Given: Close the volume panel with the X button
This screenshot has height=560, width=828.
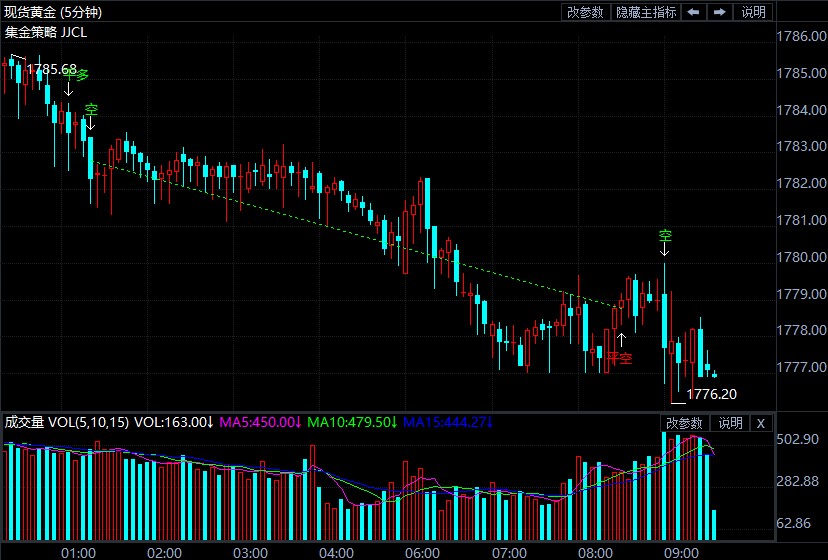Looking at the screenshot, I should click(x=760, y=423).
